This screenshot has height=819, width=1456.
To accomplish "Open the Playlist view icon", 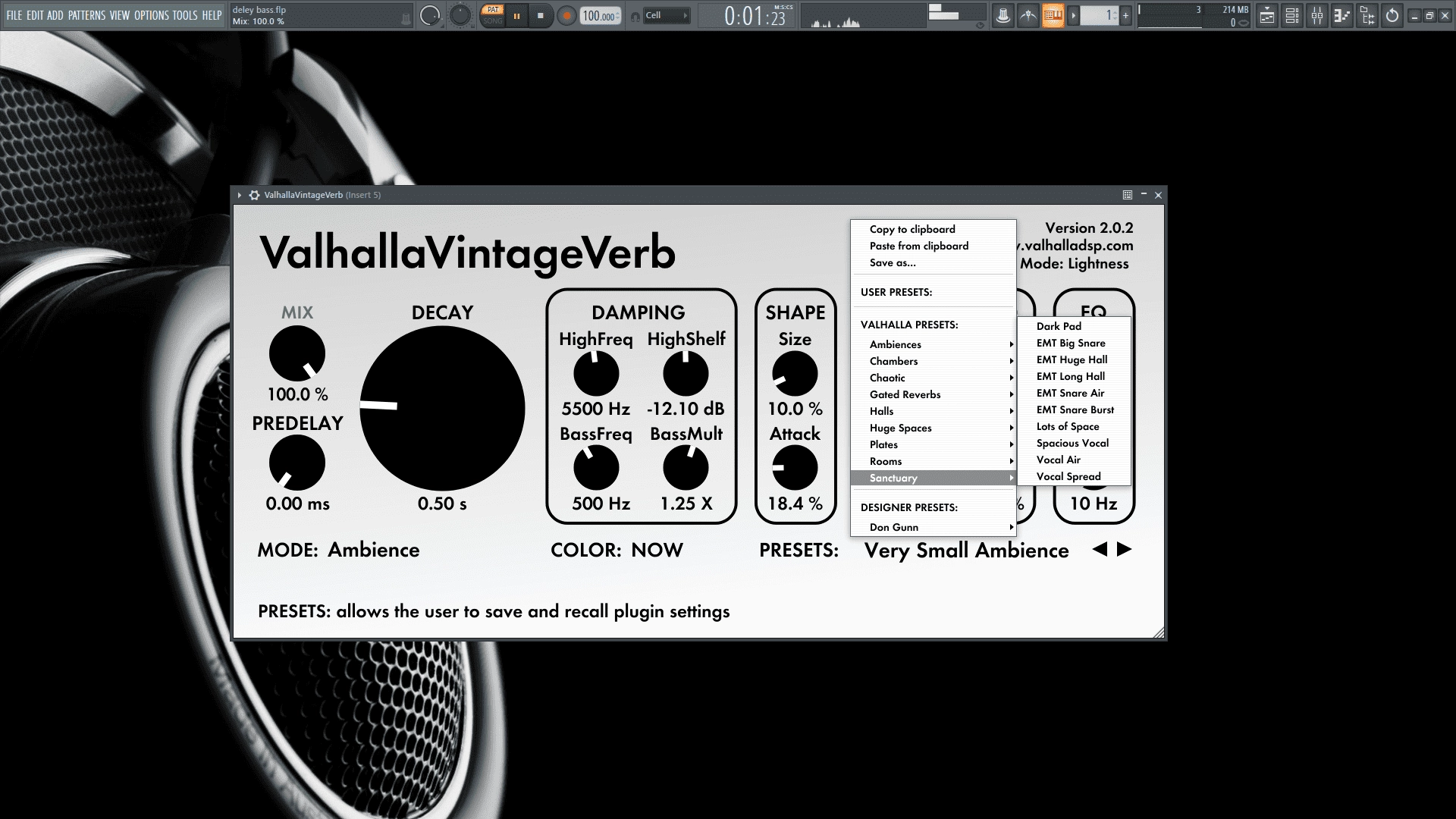I will pyautogui.click(x=1267, y=15).
